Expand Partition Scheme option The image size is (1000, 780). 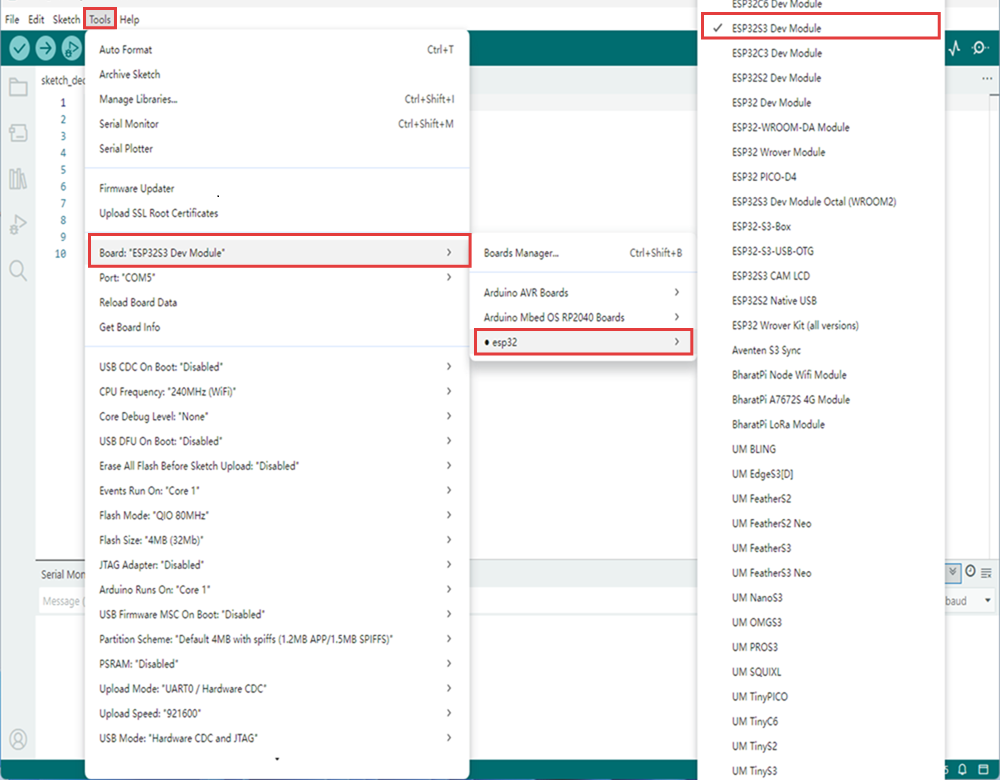[277, 639]
